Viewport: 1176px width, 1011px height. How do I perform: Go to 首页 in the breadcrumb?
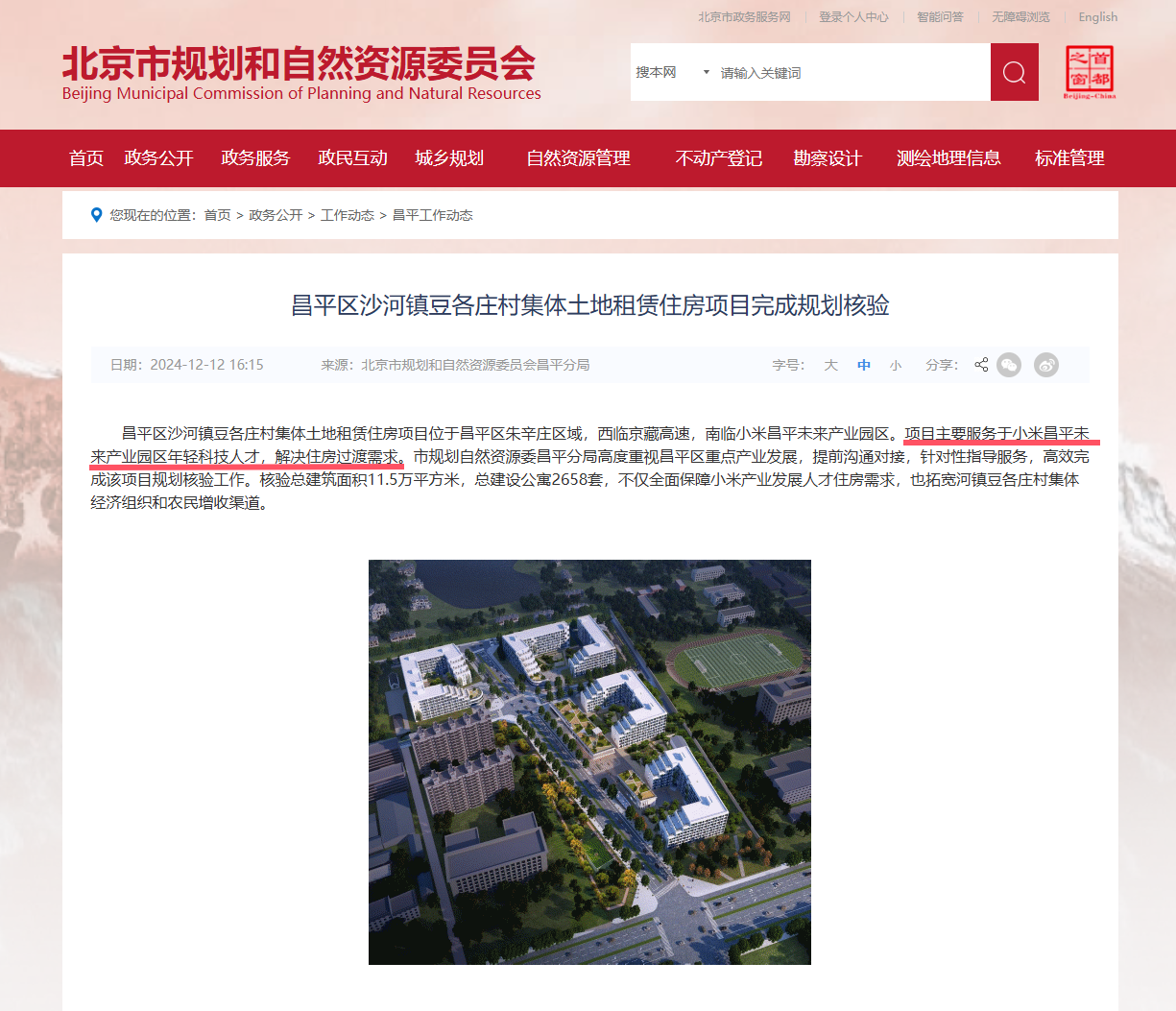[217, 215]
